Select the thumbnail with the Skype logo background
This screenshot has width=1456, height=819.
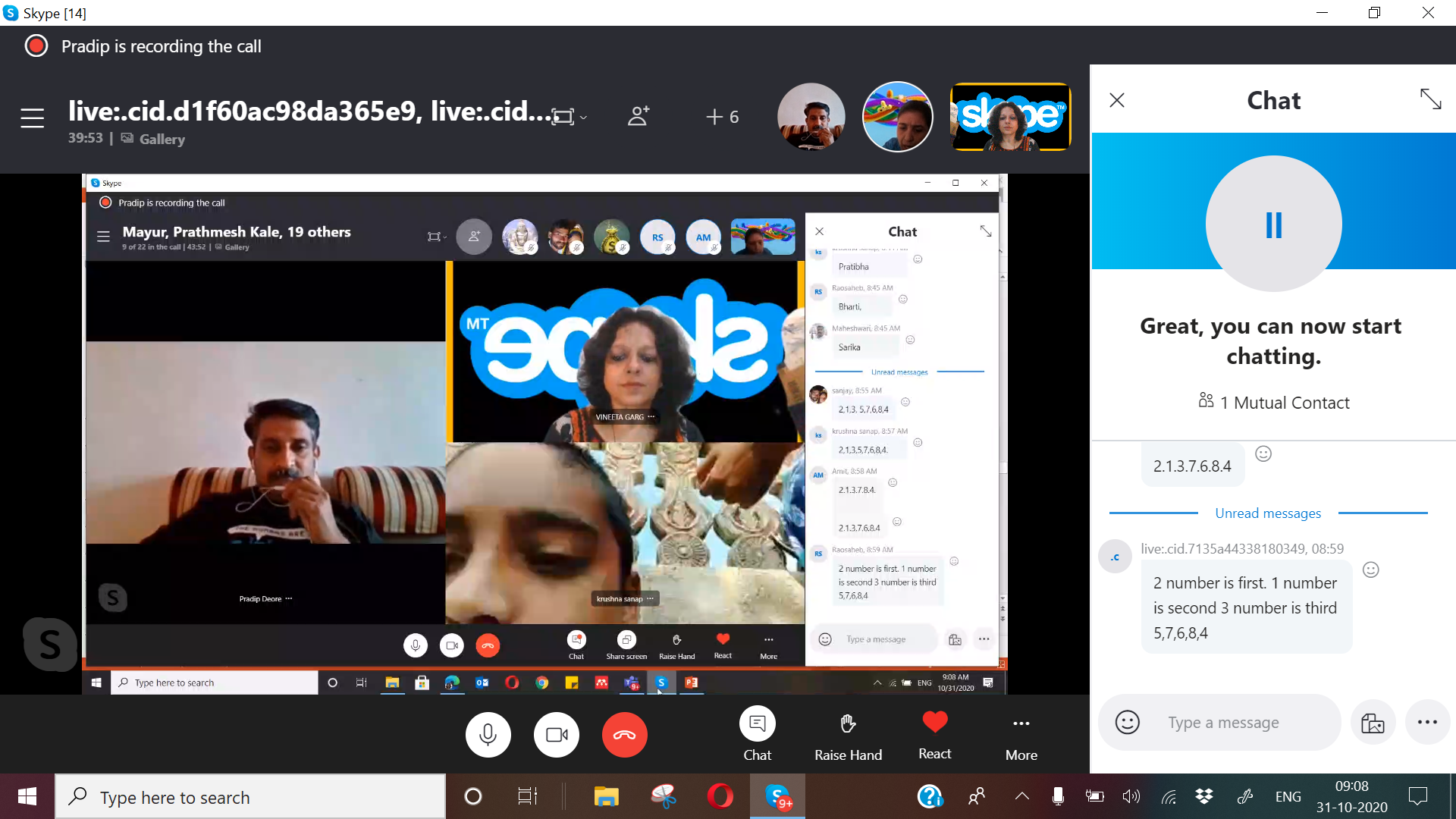pyautogui.click(x=1010, y=117)
